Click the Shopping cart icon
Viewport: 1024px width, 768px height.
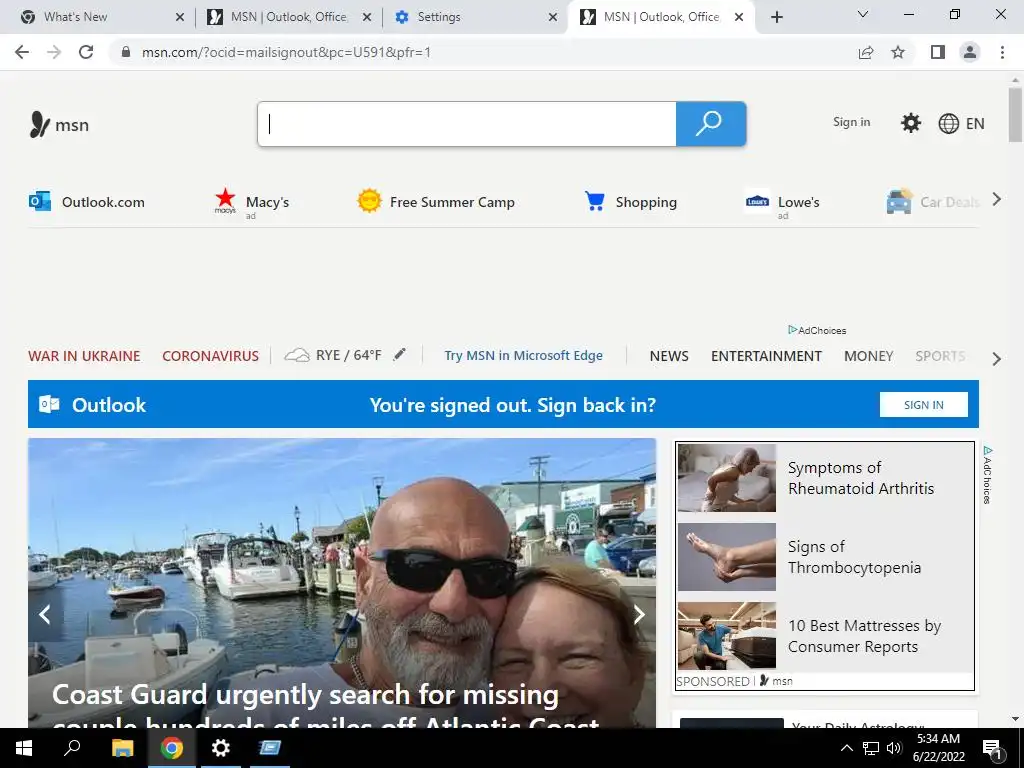point(594,201)
